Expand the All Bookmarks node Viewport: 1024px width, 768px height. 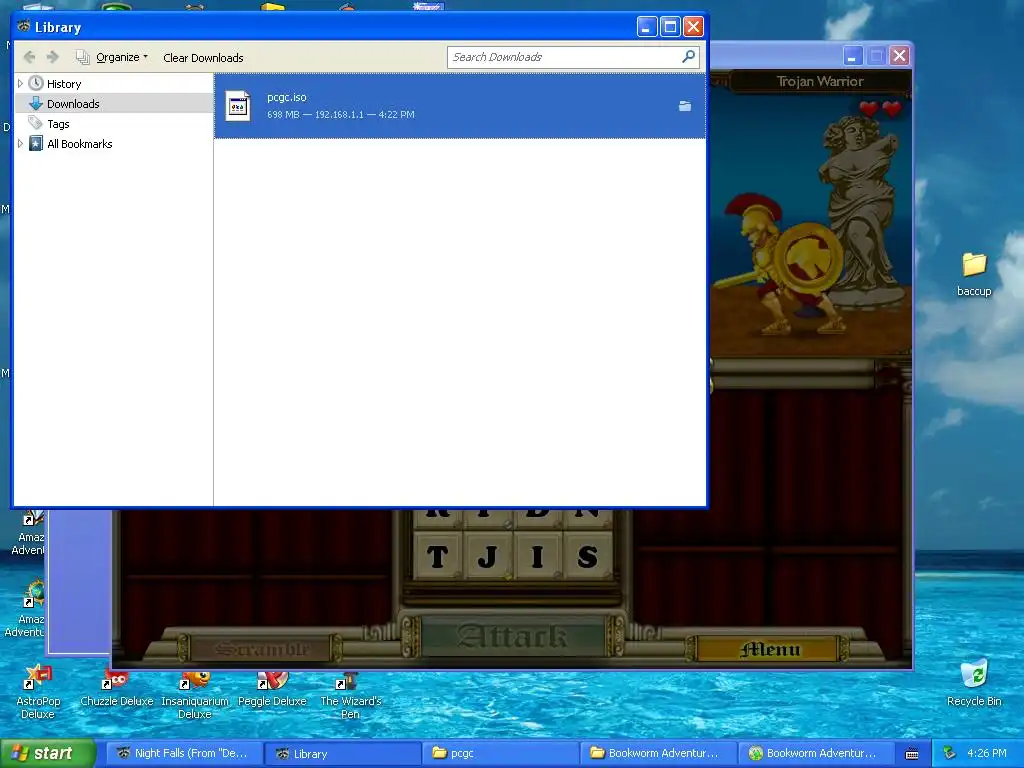20,144
